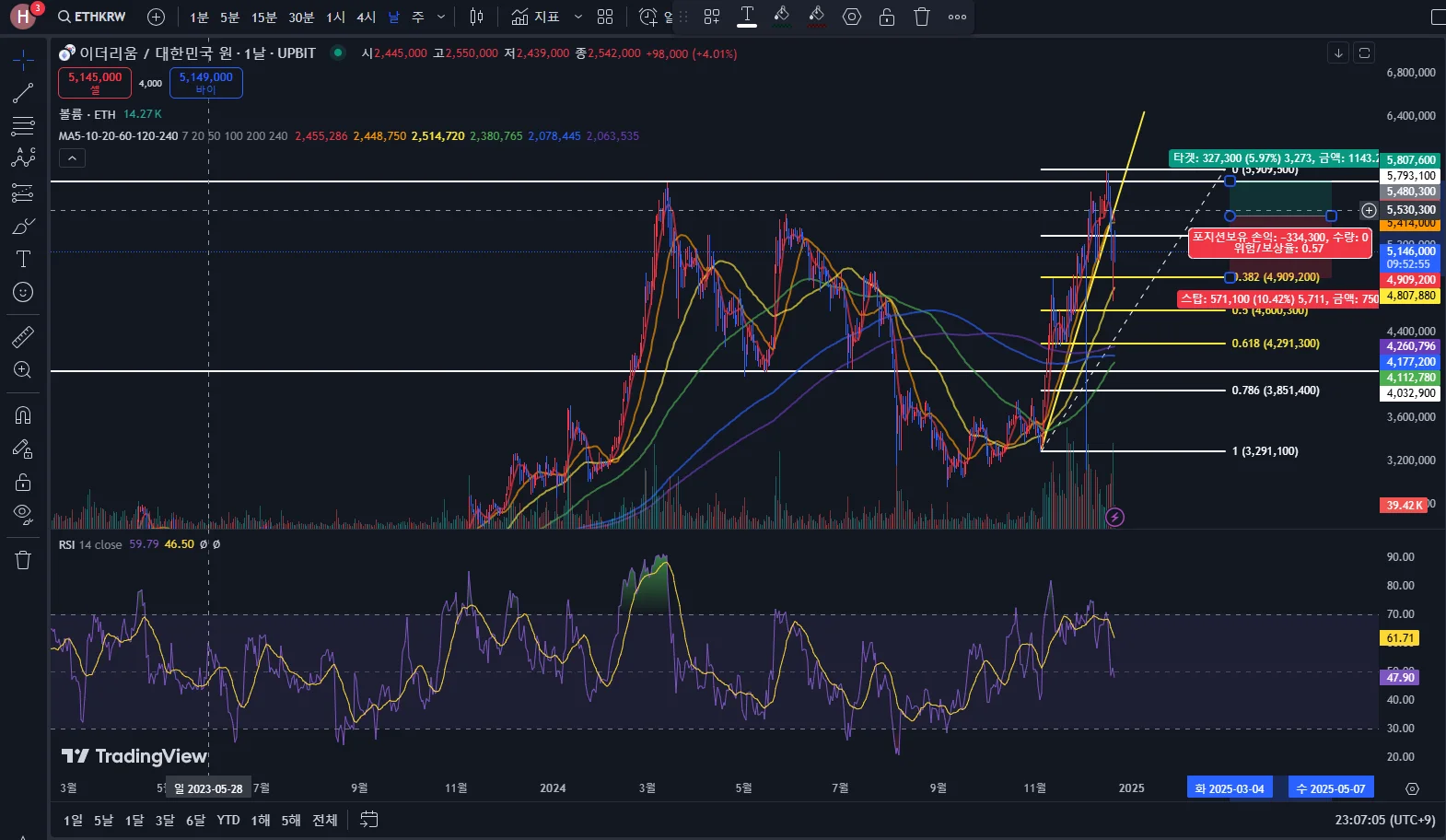
Task: Open the ETHKRW symbol search field
Action: pos(91,17)
